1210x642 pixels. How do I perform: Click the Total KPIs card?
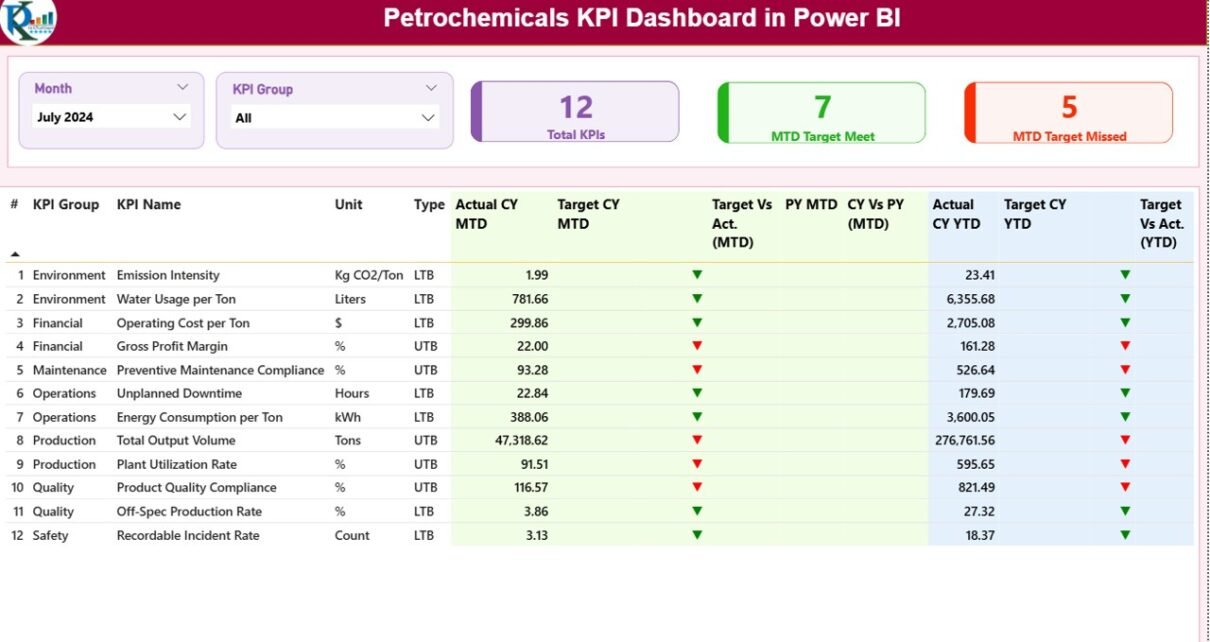[x=575, y=112]
